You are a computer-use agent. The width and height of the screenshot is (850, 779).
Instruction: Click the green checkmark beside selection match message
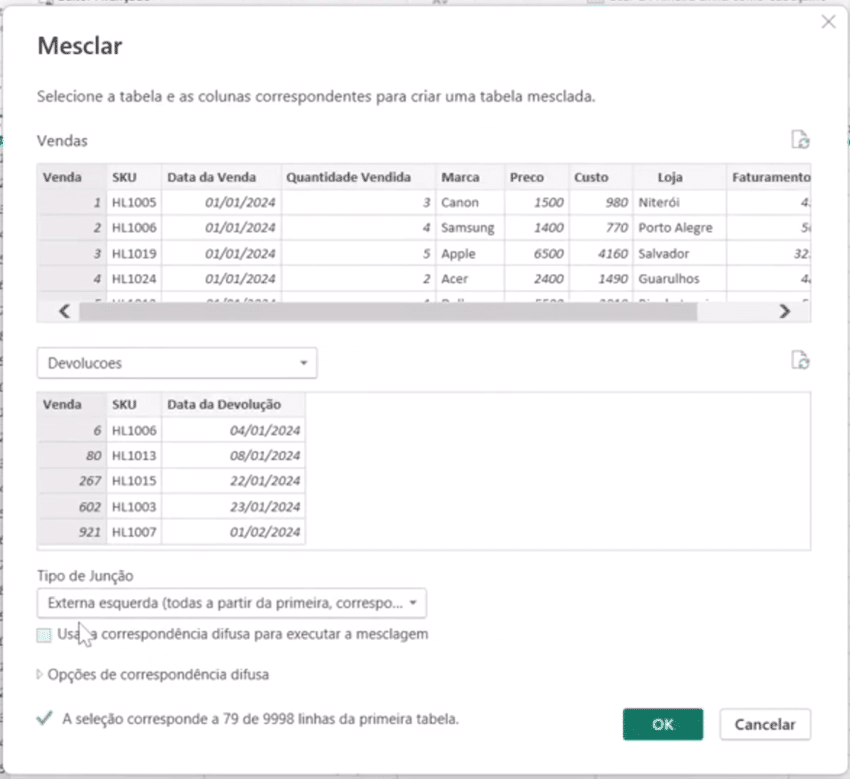44,718
